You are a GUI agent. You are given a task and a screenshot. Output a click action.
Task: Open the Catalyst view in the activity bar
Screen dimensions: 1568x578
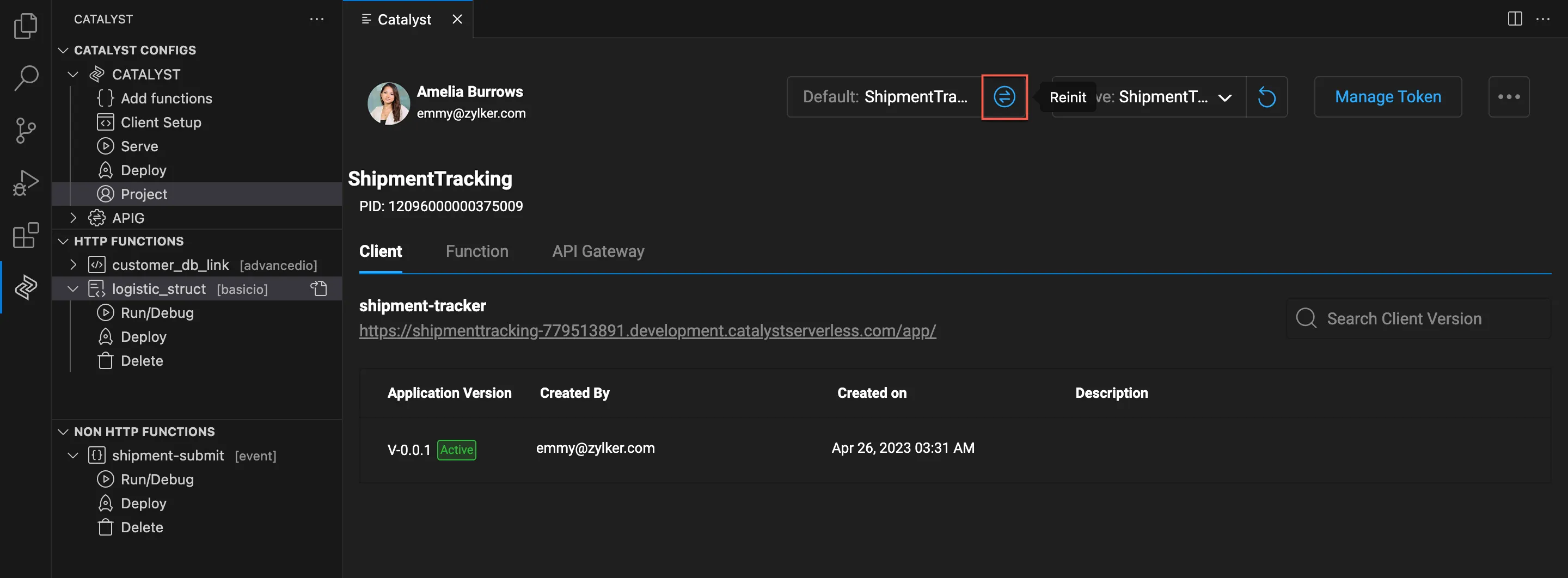[x=26, y=287]
